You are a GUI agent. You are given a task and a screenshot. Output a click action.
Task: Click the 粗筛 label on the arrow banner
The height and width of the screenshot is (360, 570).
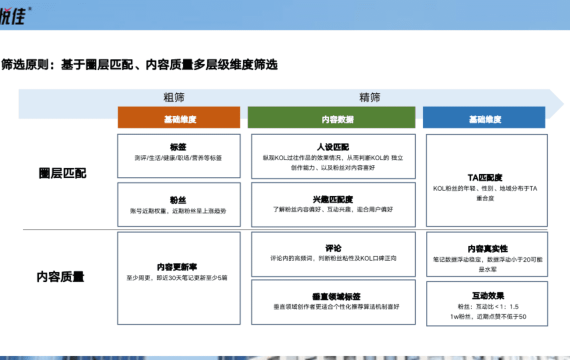pos(174,97)
